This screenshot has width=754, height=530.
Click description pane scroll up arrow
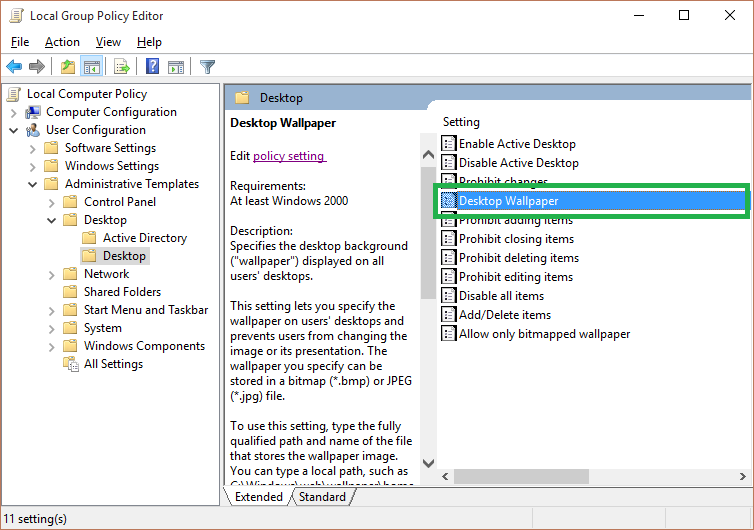click(x=428, y=155)
